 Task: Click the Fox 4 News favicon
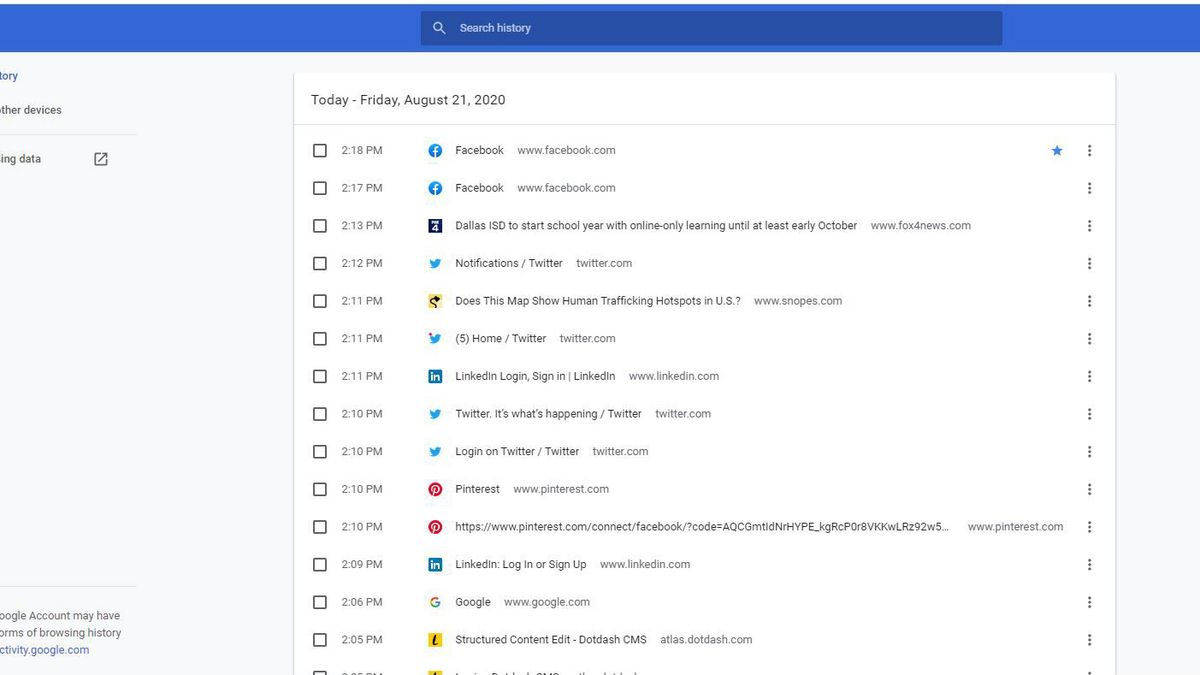tap(435, 226)
